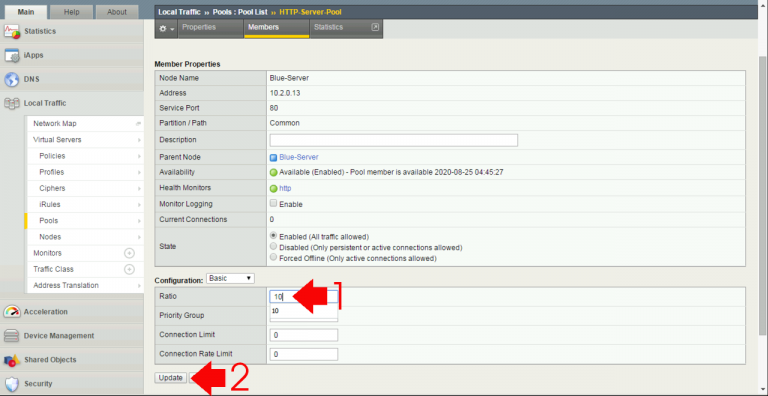Switch to the Help tab
This screenshot has width=768, height=396.
(x=72, y=12)
